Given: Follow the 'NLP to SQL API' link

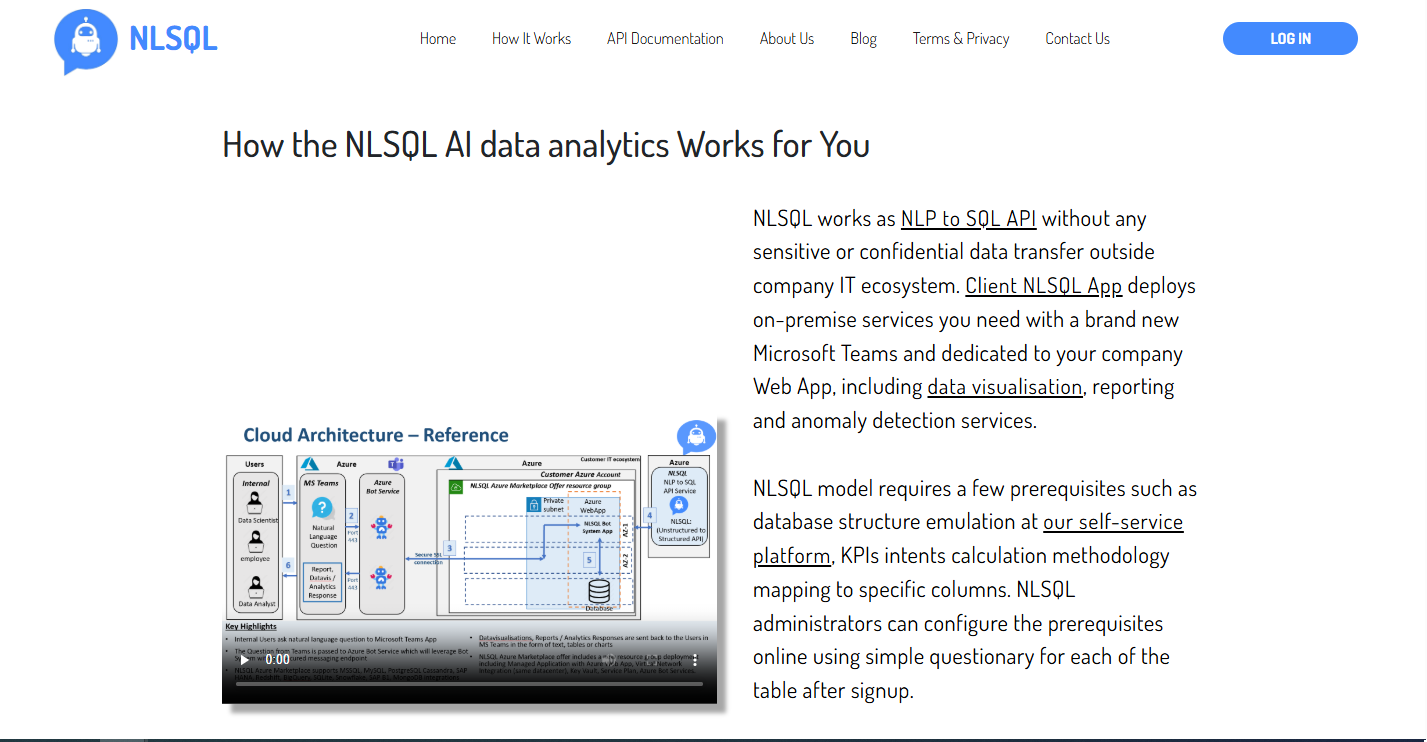Looking at the screenshot, I should (968, 219).
